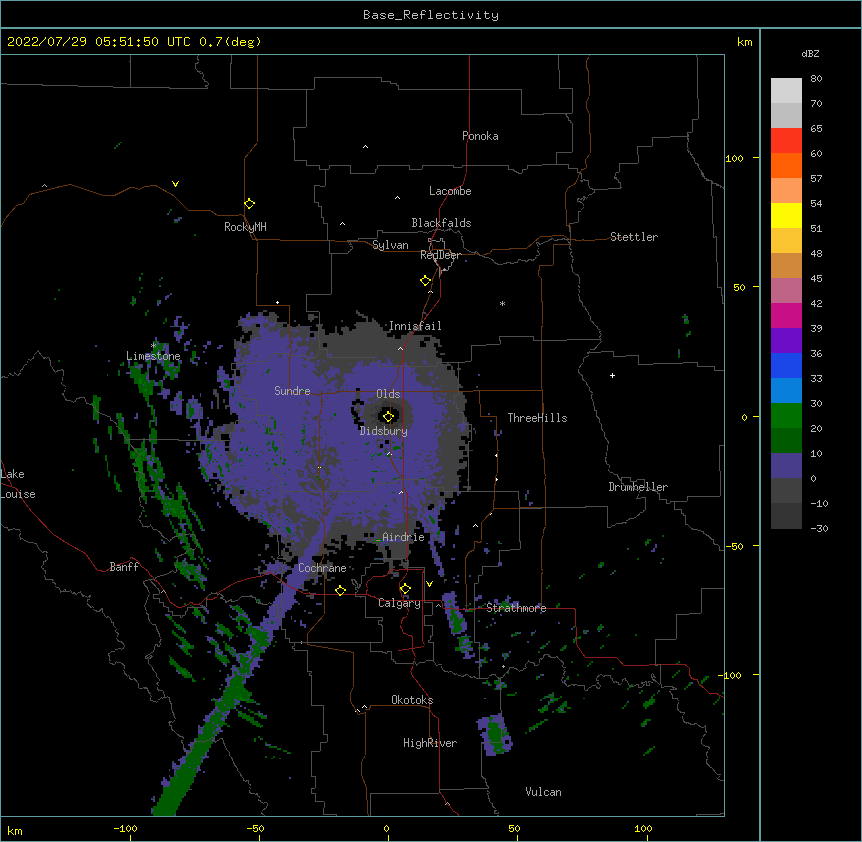Screen dimensions: 862x842
Task: Click the Innisfail city label
Action: click(x=415, y=326)
